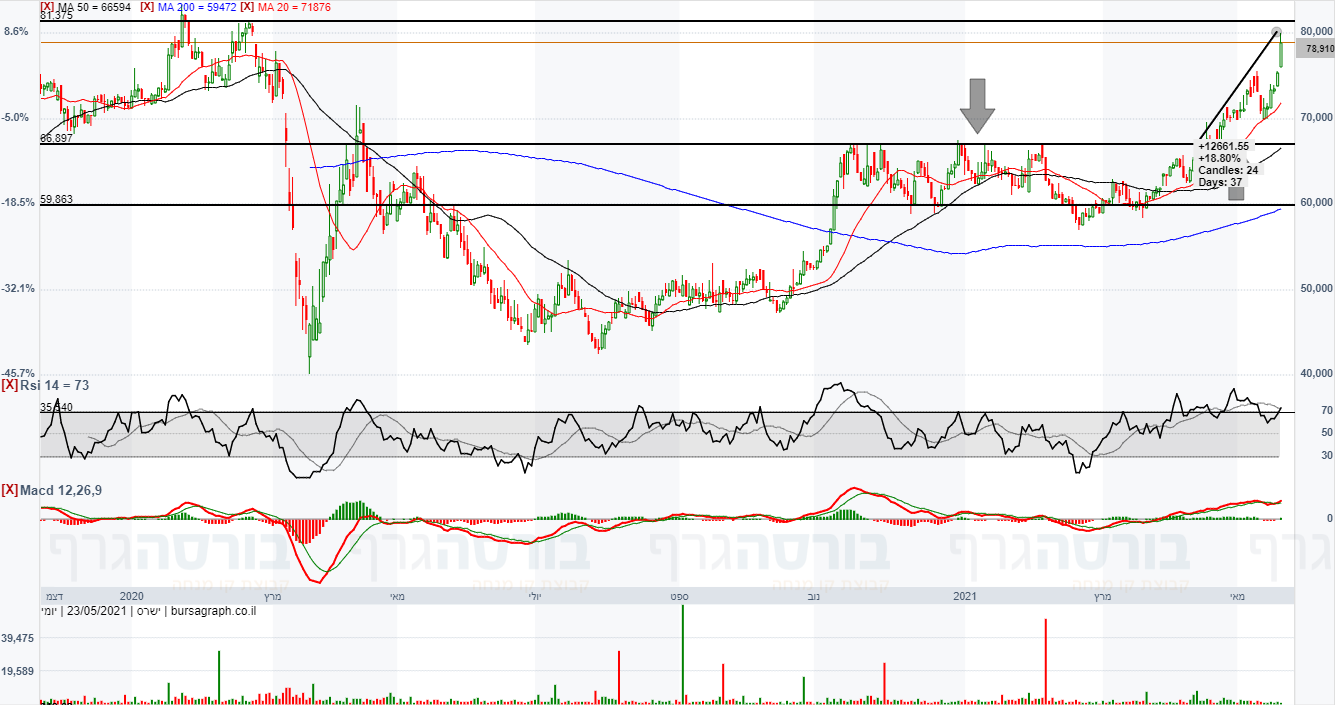Remove the MA 20 indicator via its X

coord(248,7)
